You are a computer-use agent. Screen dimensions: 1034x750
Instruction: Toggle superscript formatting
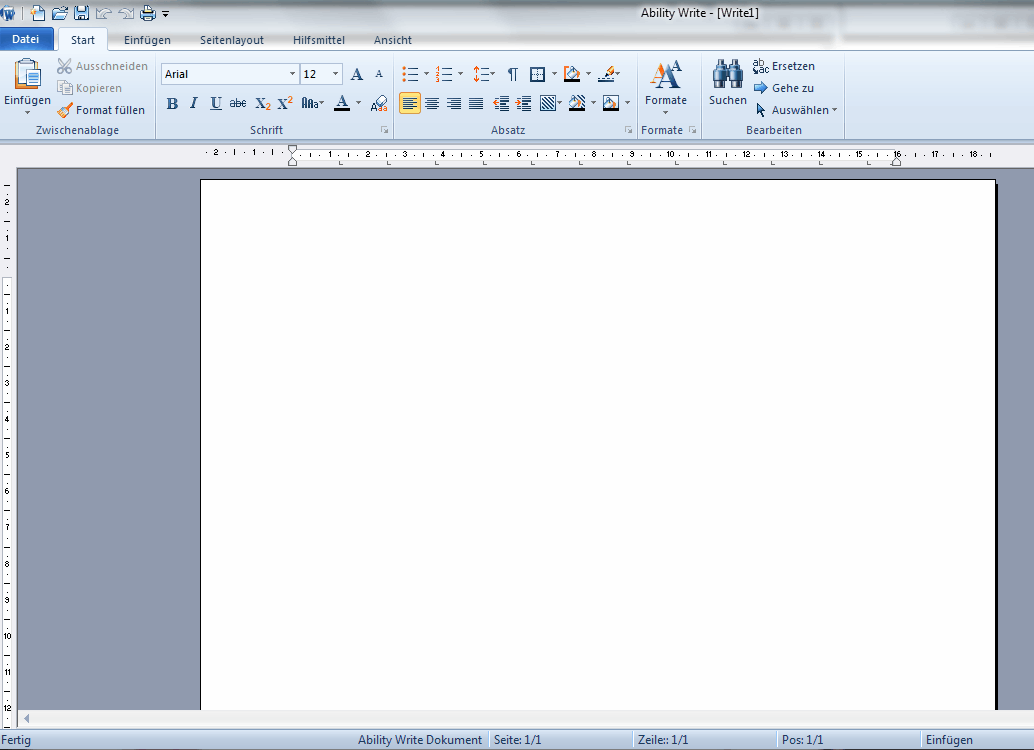point(285,104)
